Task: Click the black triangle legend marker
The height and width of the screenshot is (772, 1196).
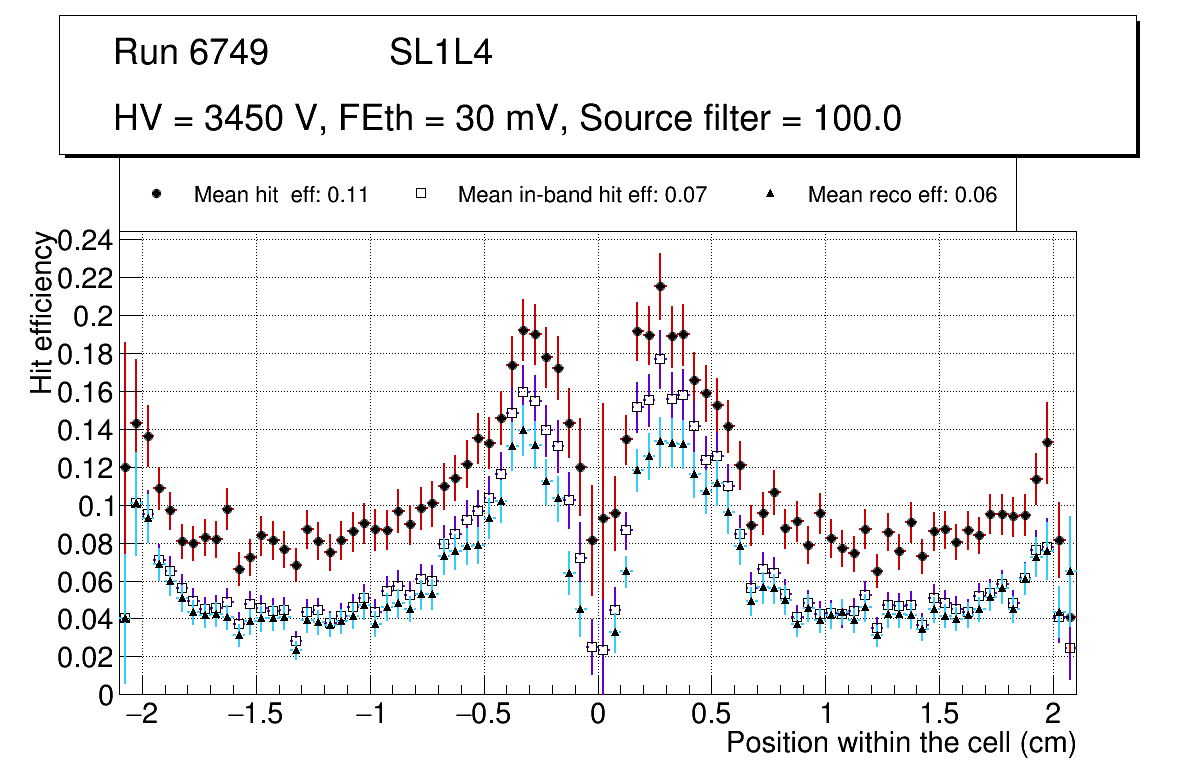Action: pyautogui.click(x=771, y=195)
